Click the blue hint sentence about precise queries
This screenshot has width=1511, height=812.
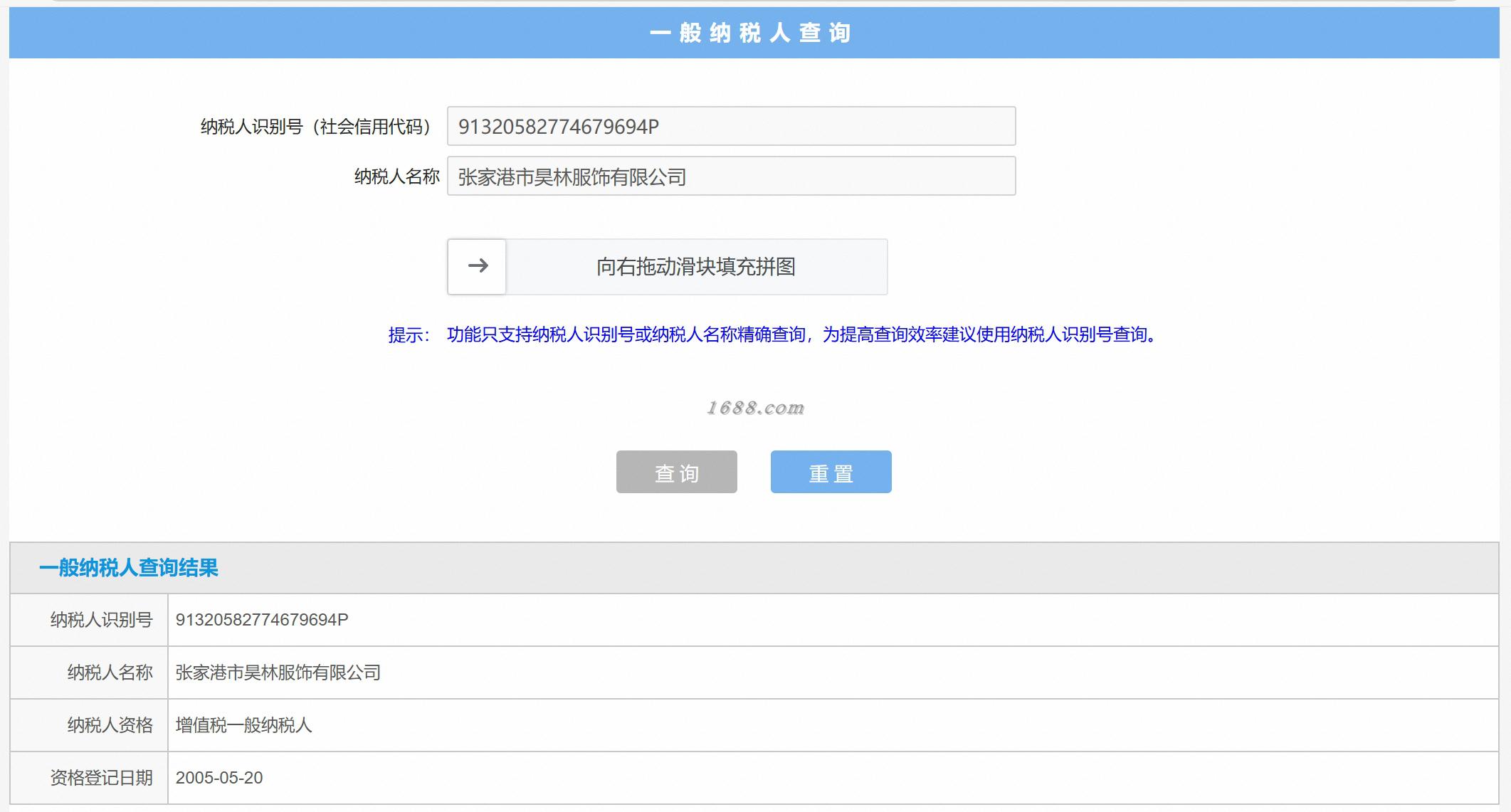(x=801, y=334)
